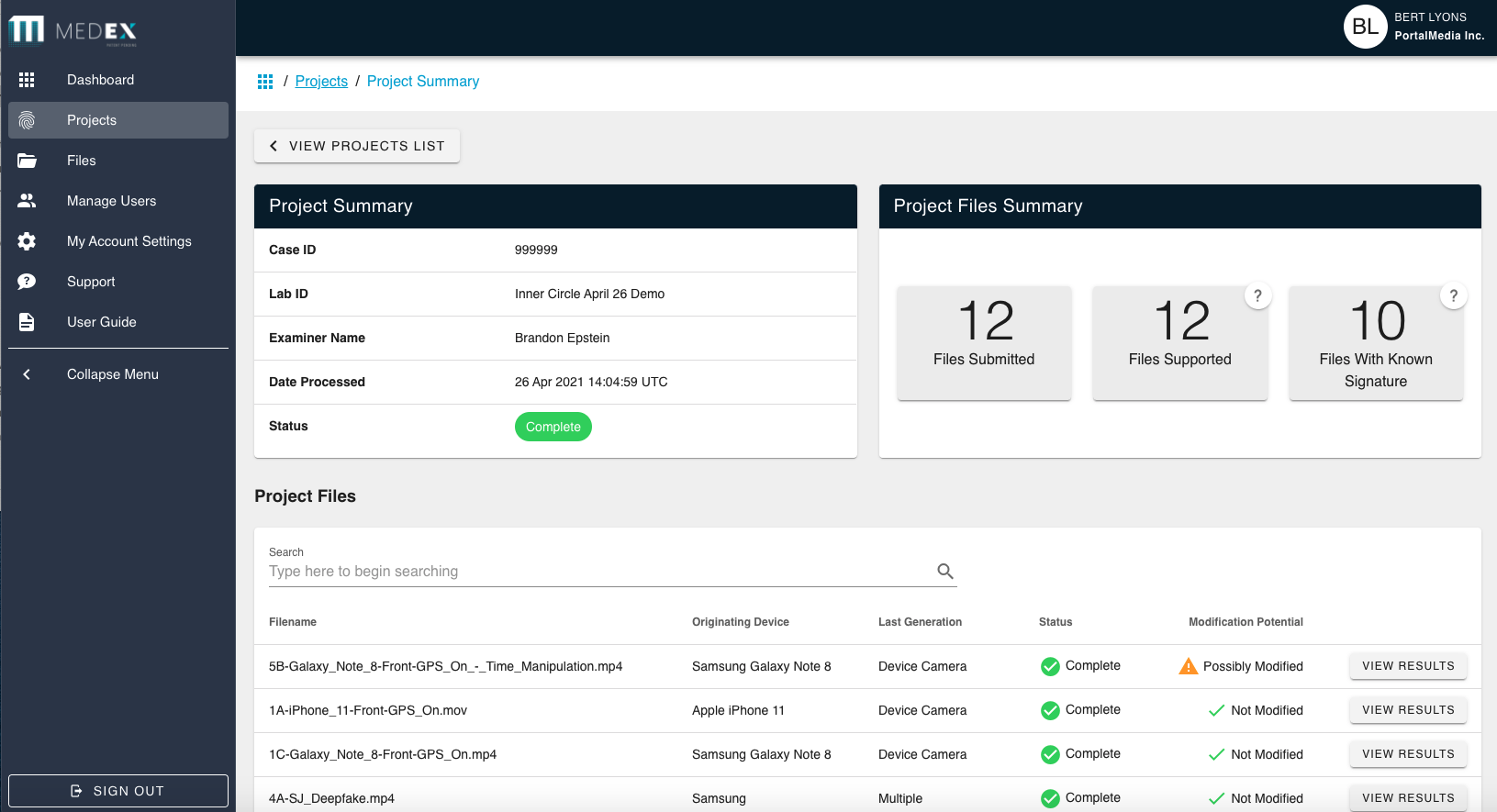Collapse the sidebar menu
This screenshot has width=1497, height=812.
point(118,374)
